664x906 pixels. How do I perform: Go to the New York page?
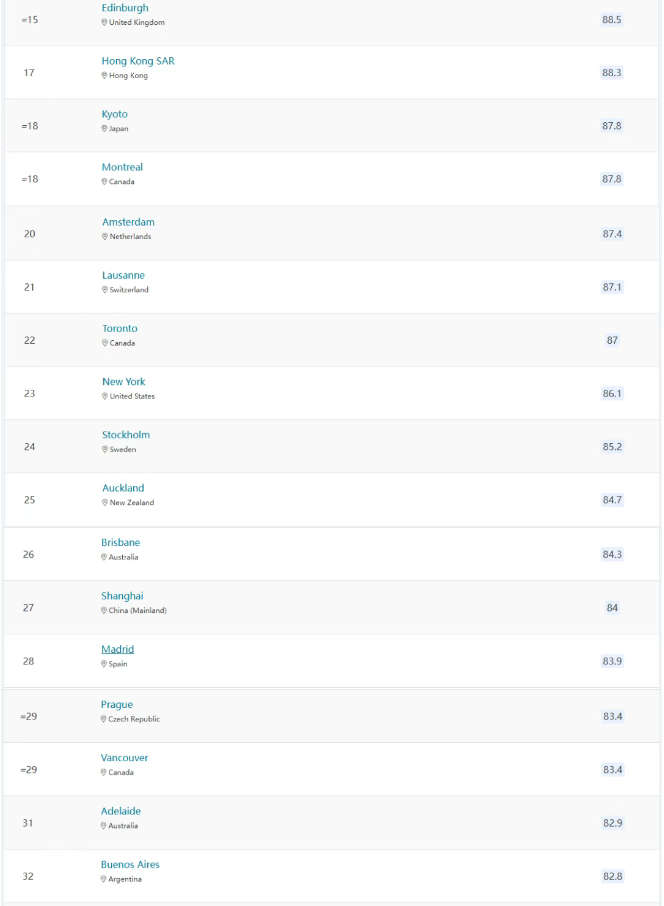tap(124, 381)
